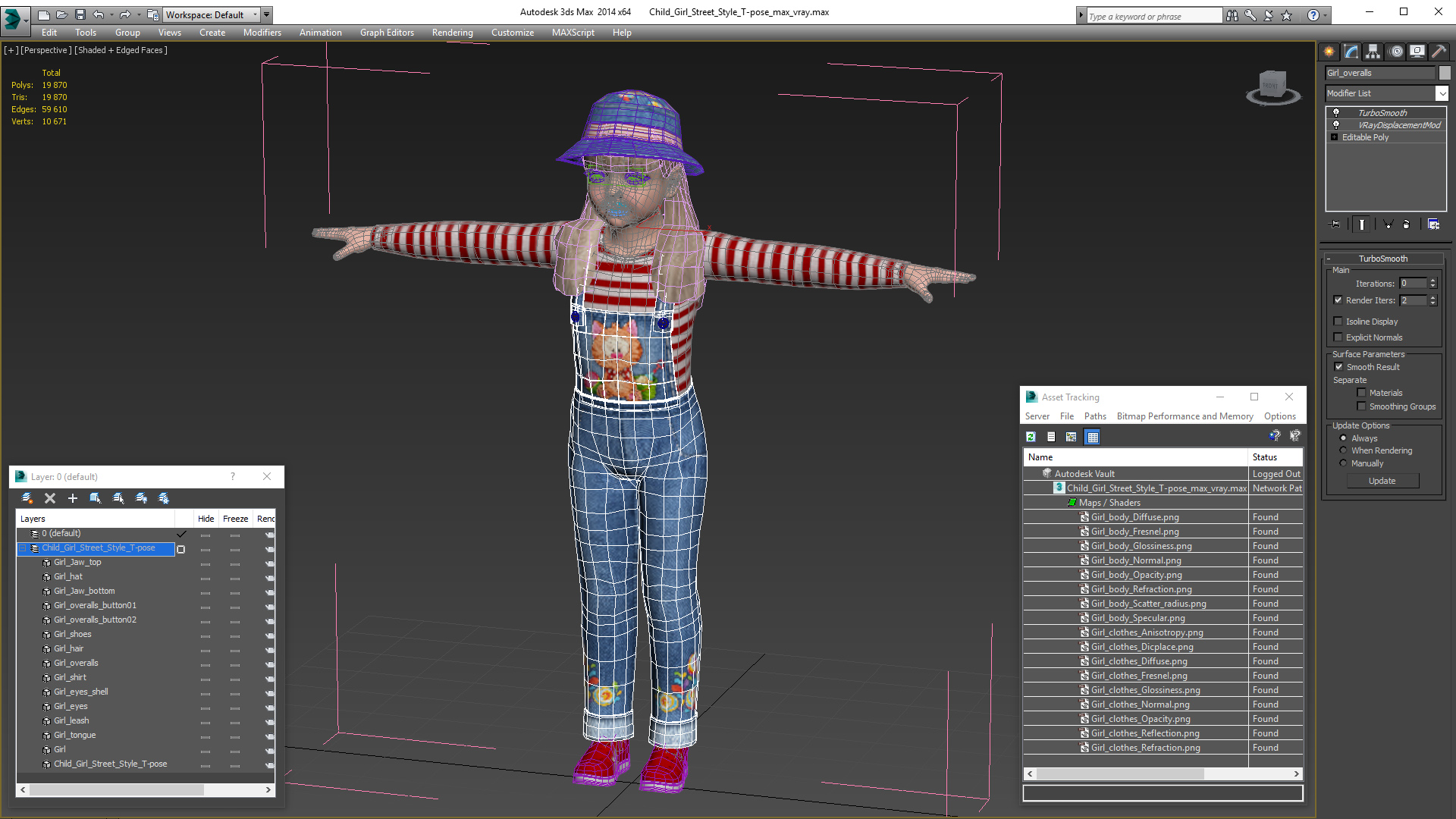Image resolution: width=1456 pixels, height=819 pixels.
Task: Open the Rendering menu
Action: click(453, 33)
